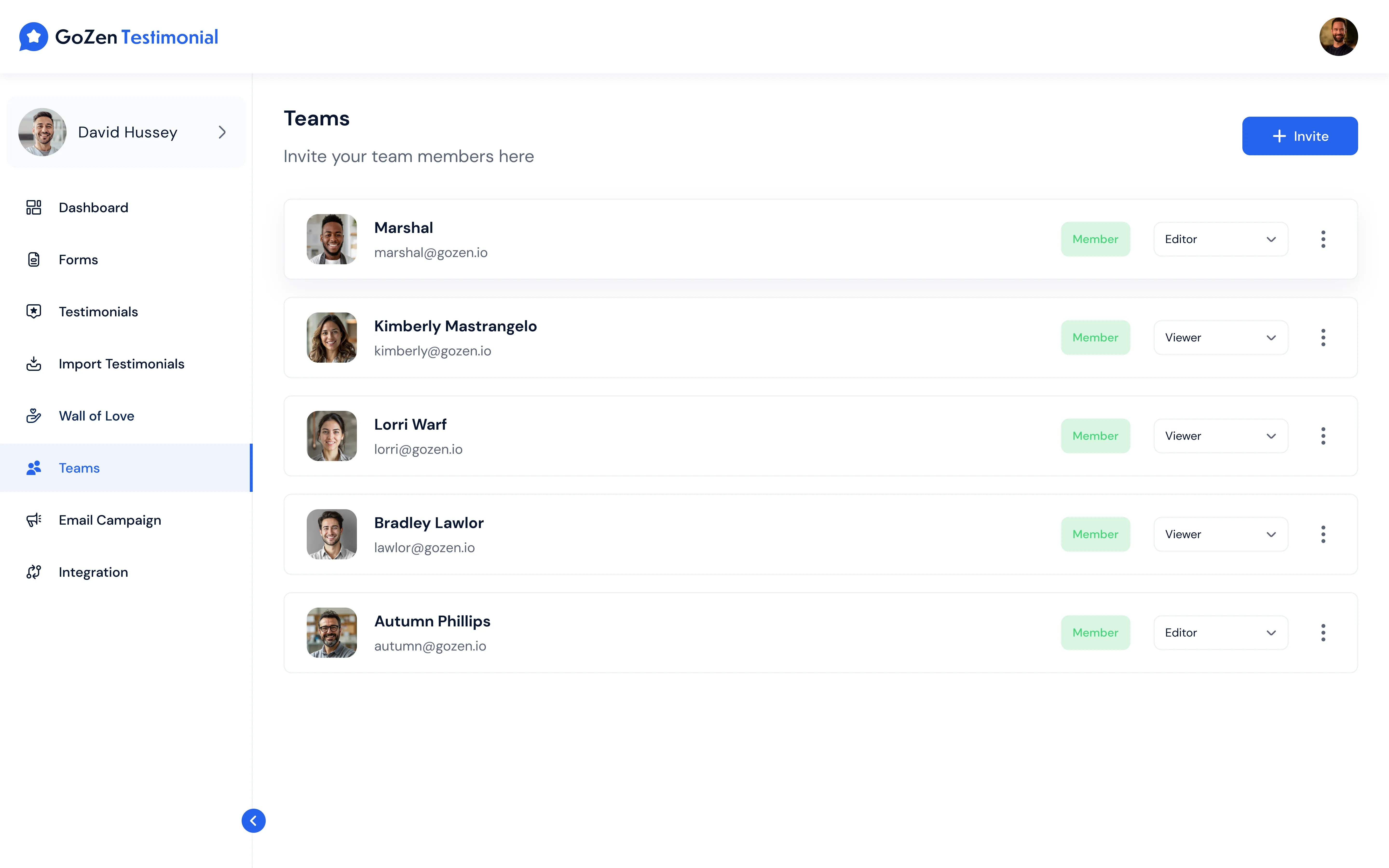Click the Forms document icon
Screen dimensions: 1389x868
(x=34, y=259)
